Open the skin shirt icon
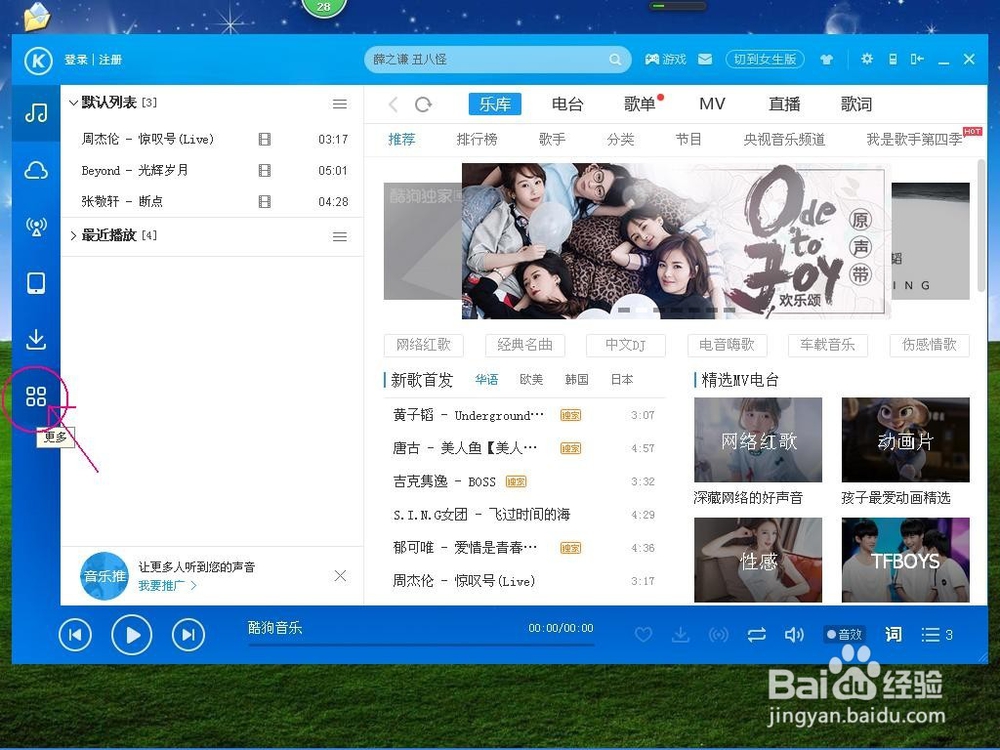This screenshot has height=750, width=1000. click(827, 59)
